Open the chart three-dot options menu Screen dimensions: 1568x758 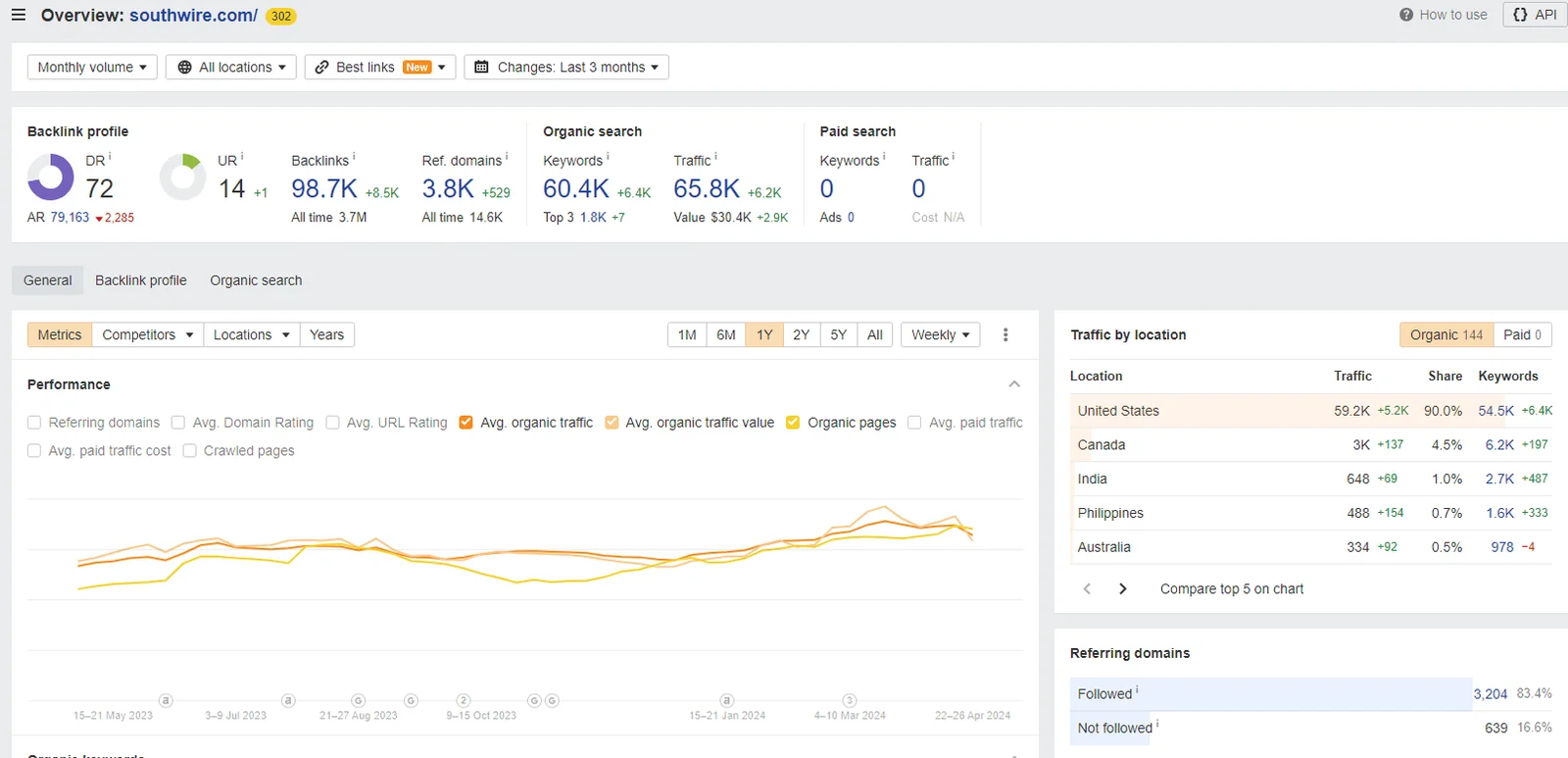1005,335
